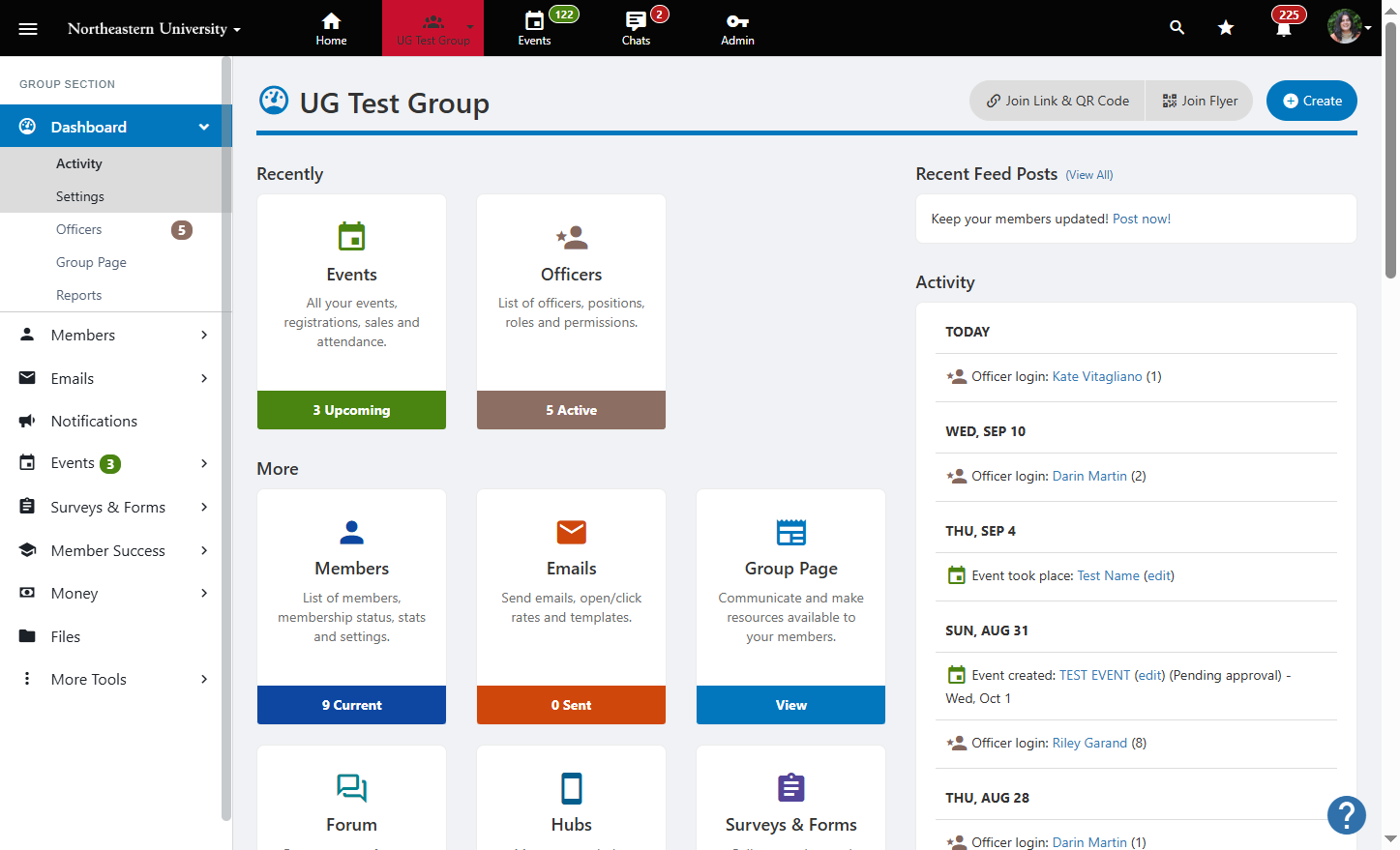Click the search magnifier icon
This screenshot has width=1400, height=850.
(x=1177, y=28)
